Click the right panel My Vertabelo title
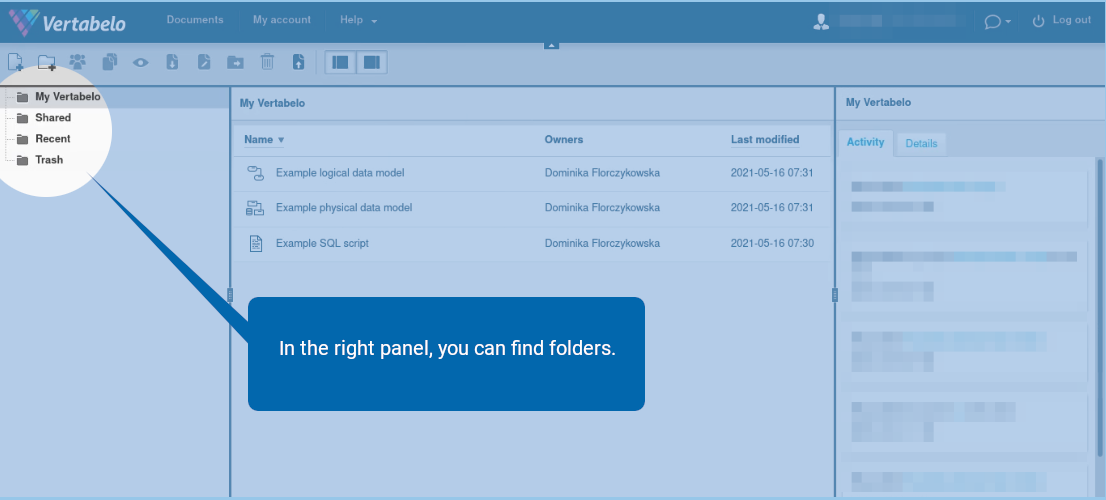 pyautogui.click(x=878, y=102)
